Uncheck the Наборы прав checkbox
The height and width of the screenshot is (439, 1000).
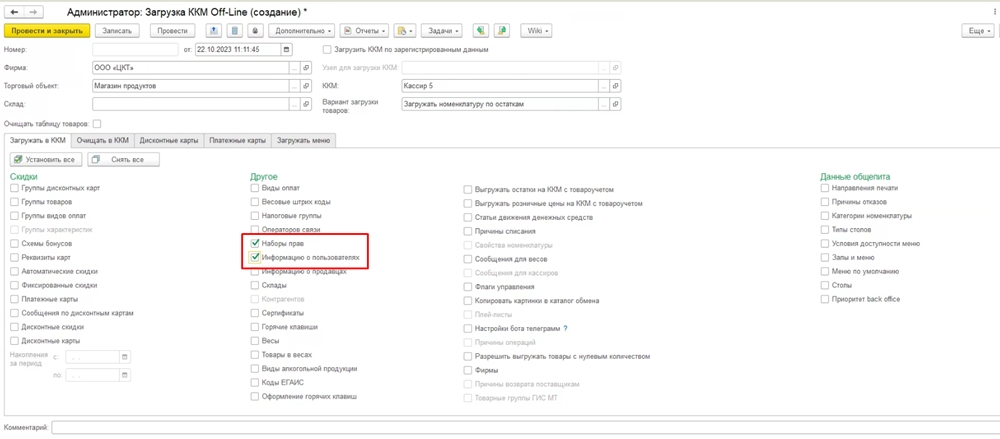pos(255,243)
